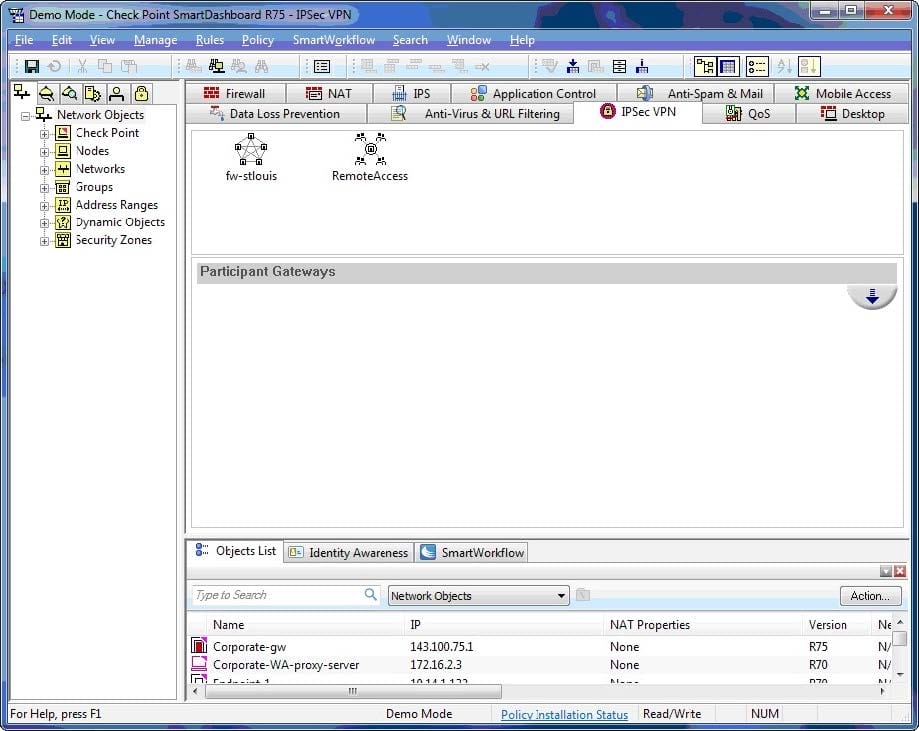The image size is (919, 731).
Task: Open the rule list icon in toolbar
Action: (x=322, y=67)
